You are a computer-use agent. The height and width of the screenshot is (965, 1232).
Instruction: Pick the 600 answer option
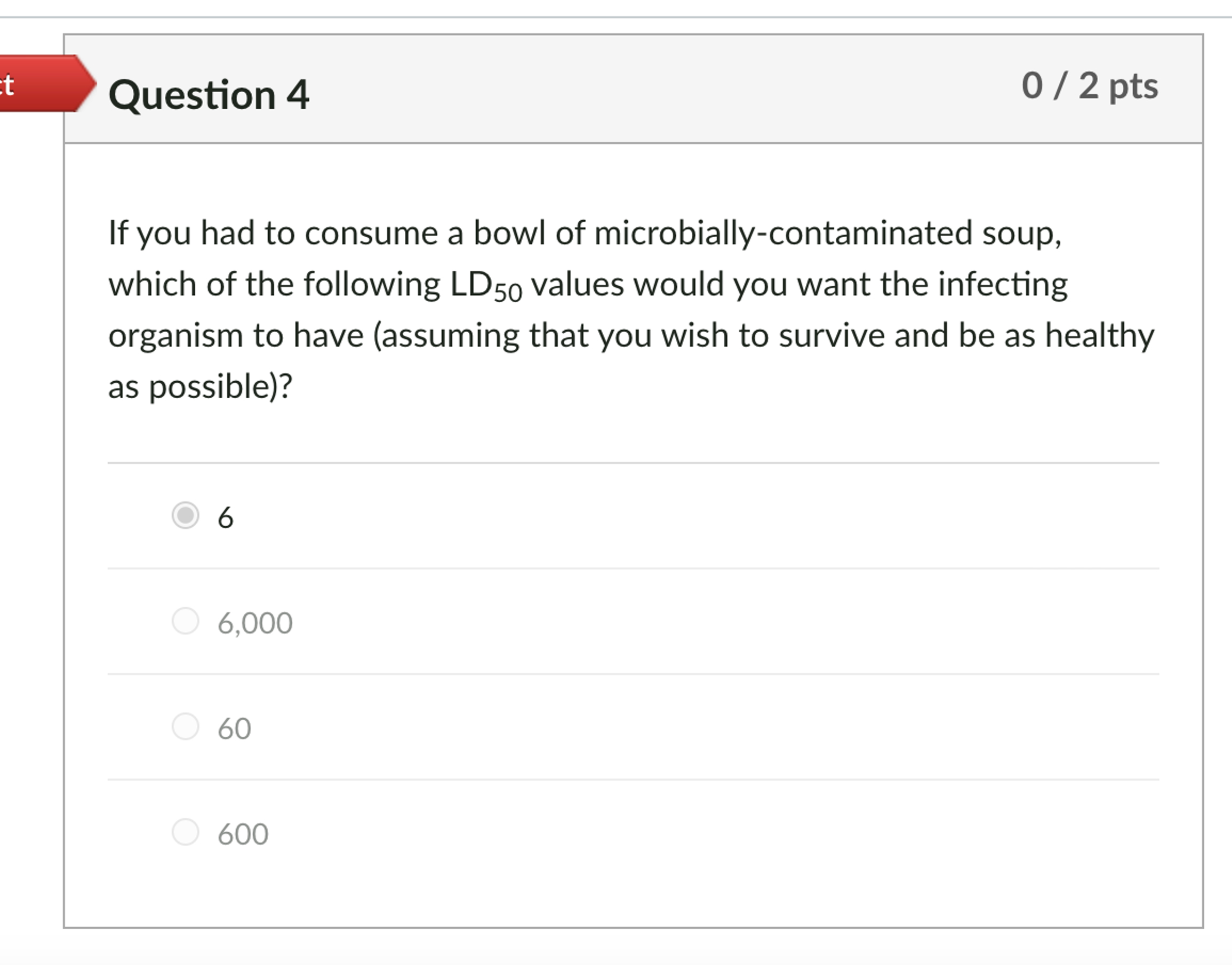(x=185, y=833)
